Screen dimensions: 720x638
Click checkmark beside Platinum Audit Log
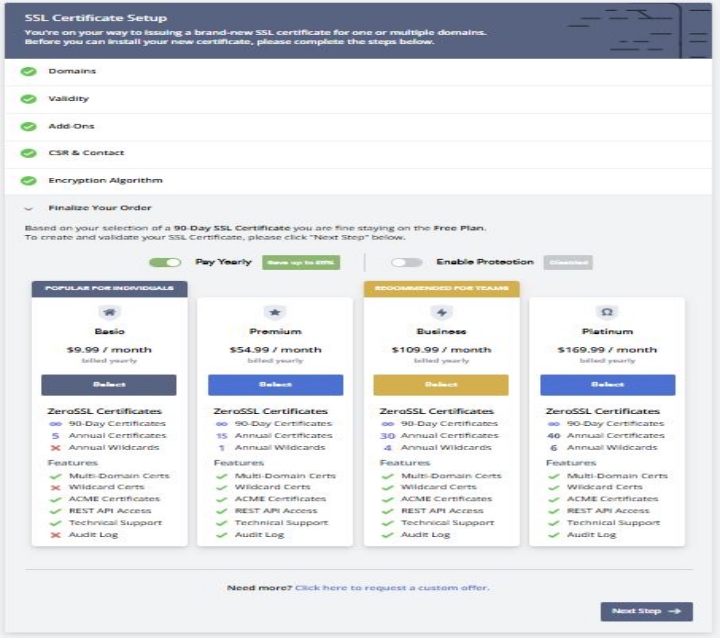point(554,535)
